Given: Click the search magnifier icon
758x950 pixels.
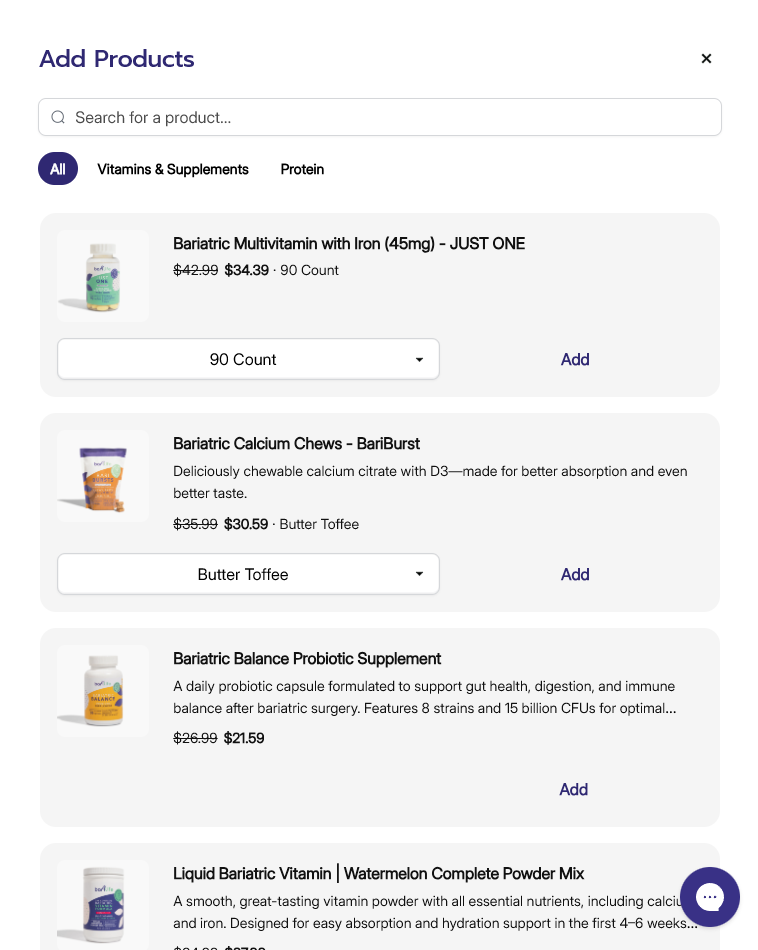Looking at the screenshot, I should tap(58, 117).
